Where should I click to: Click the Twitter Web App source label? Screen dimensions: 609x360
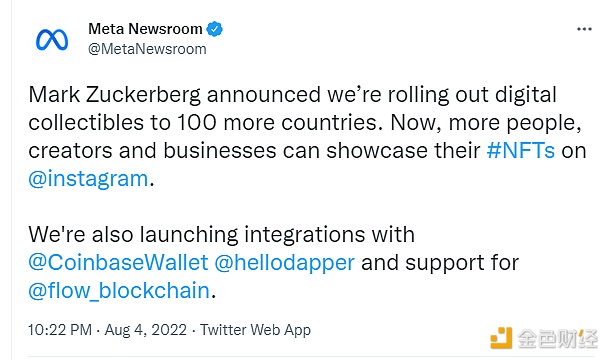click(x=255, y=330)
